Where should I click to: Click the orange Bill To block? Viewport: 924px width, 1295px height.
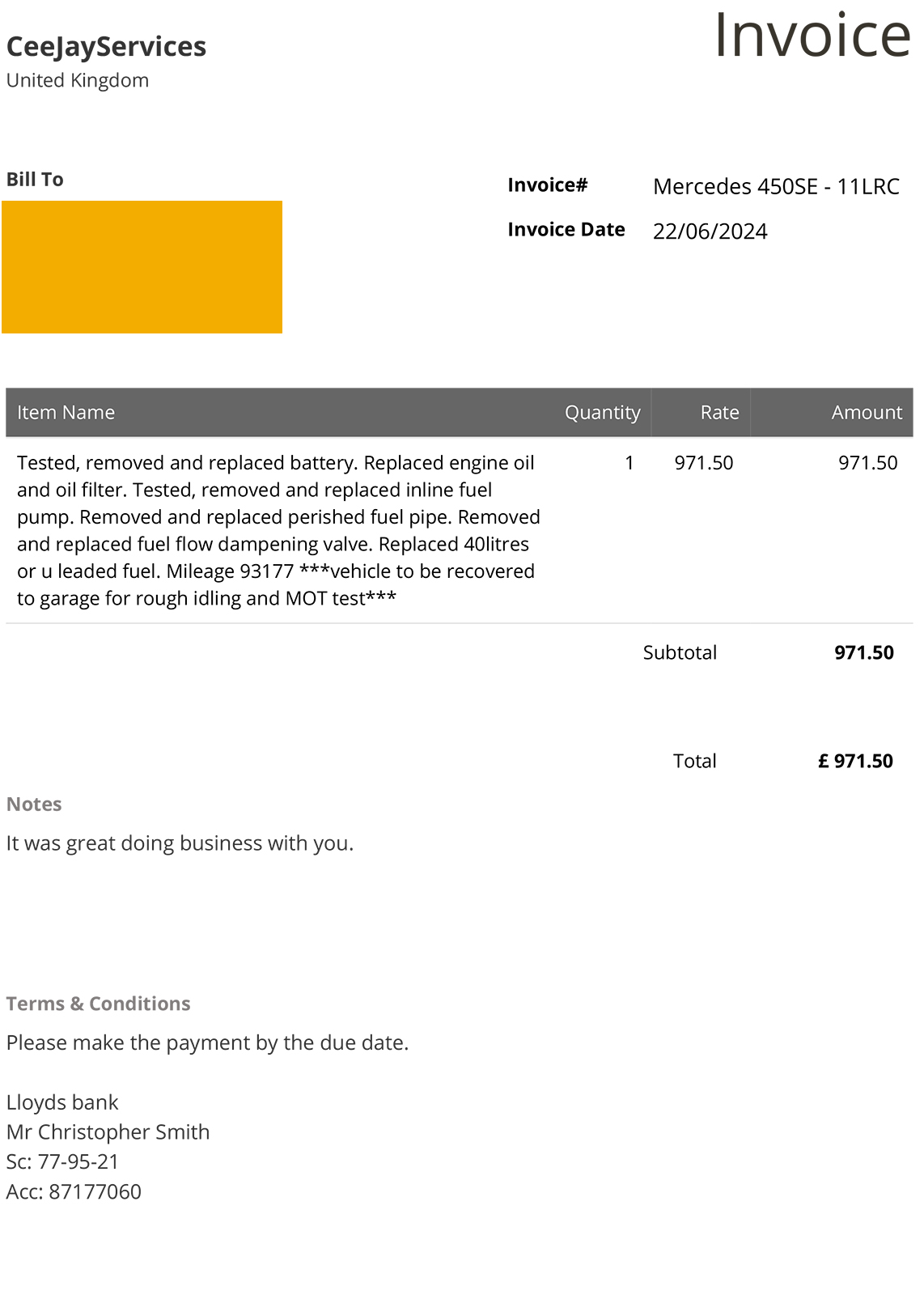click(142, 266)
